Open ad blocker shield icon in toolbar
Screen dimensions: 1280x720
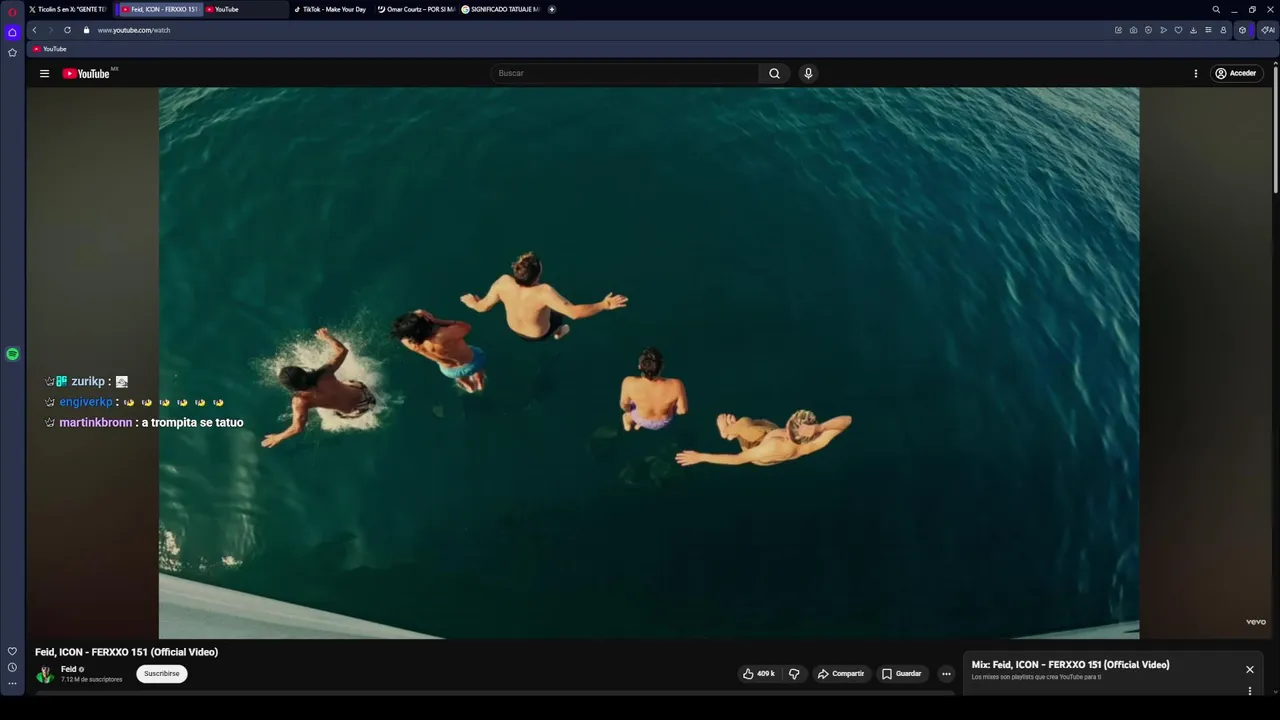tap(1148, 30)
